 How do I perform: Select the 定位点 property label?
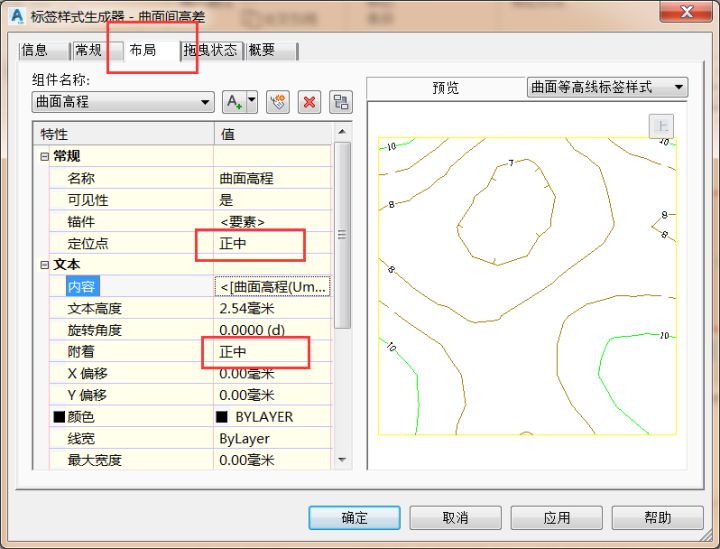coord(88,243)
